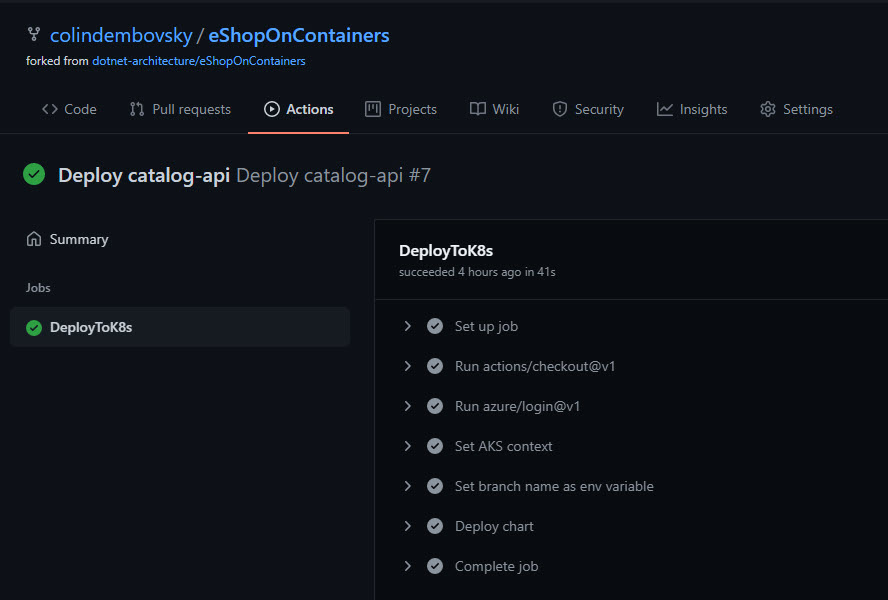Click check icon of Complete job step
The width and height of the screenshot is (888, 600).
(x=435, y=566)
